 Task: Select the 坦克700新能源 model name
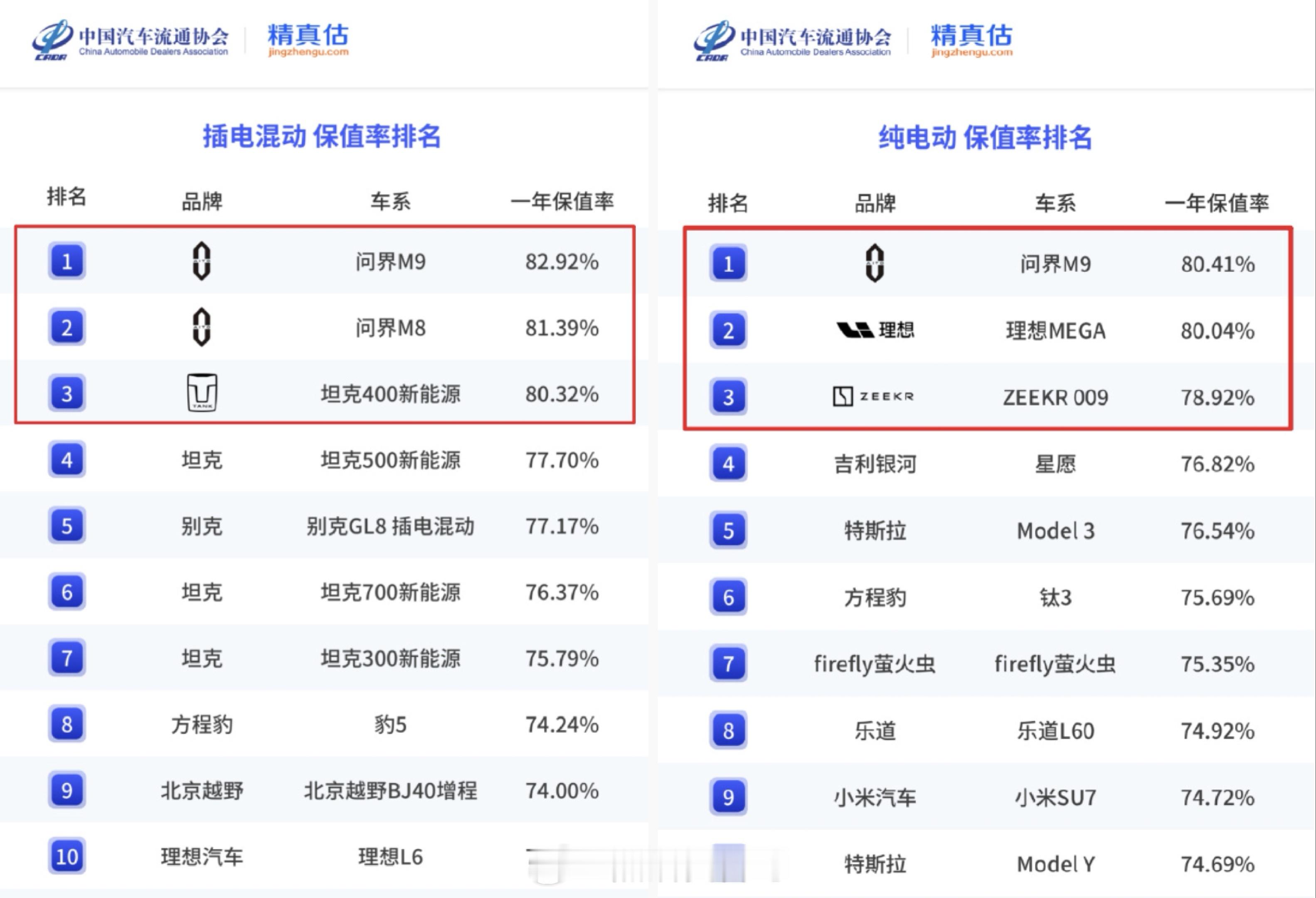click(391, 592)
